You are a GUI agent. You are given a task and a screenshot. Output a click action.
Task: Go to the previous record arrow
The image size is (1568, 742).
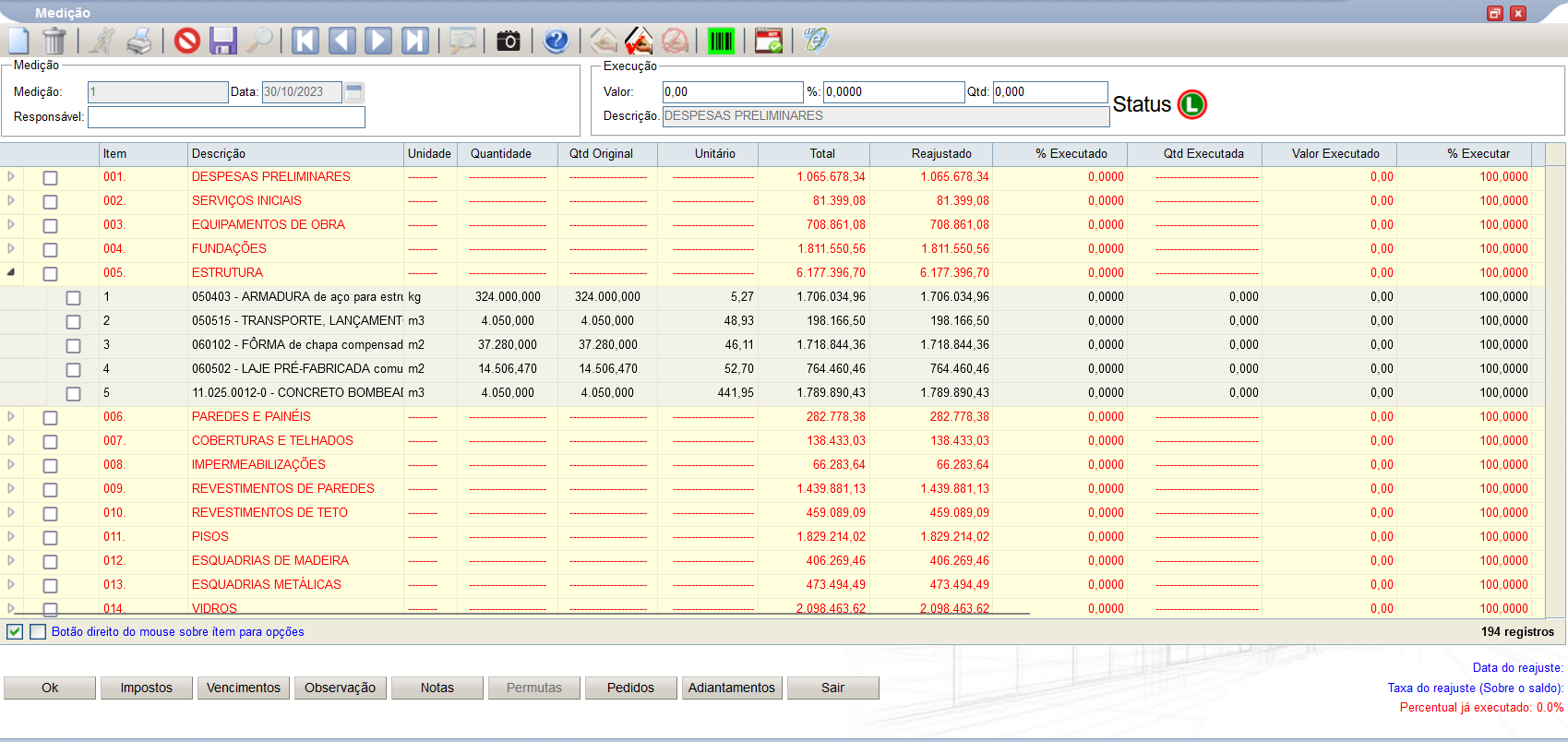(342, 41)
